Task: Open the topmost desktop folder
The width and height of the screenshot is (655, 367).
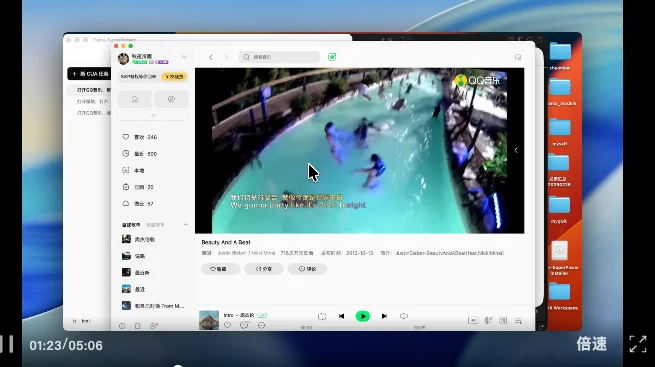Action: point(560,52)
